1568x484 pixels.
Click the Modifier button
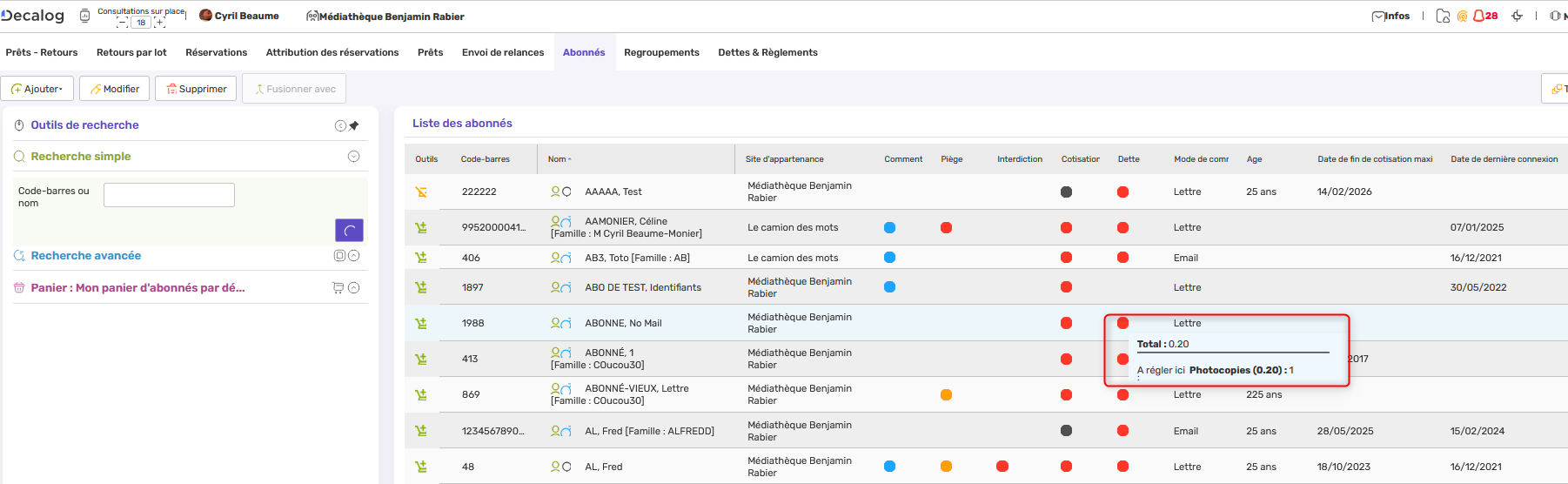click(x=115, y=89)
